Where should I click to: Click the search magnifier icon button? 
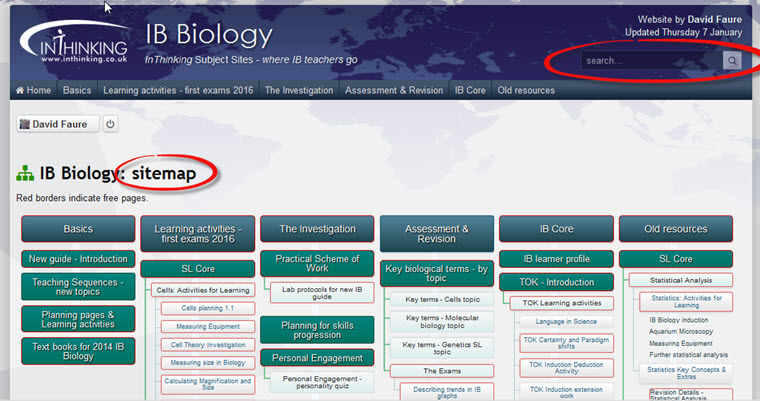point(732,61)
